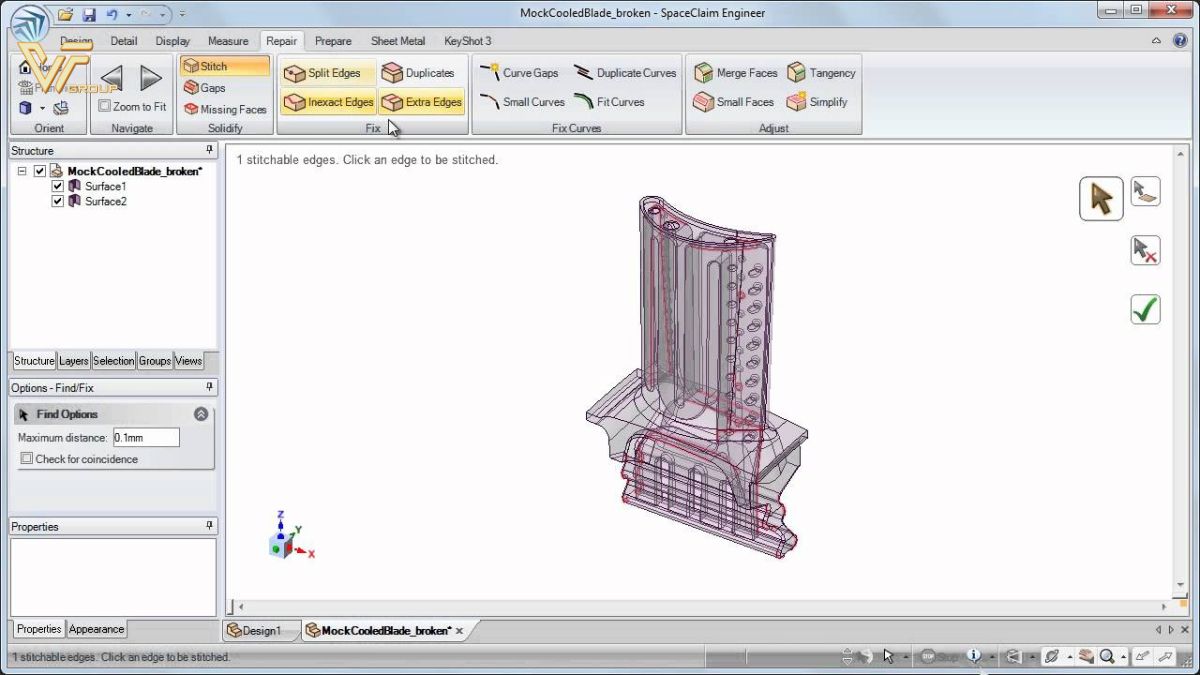Minimize the ribbon with the caret icon

pos(1157,41)
